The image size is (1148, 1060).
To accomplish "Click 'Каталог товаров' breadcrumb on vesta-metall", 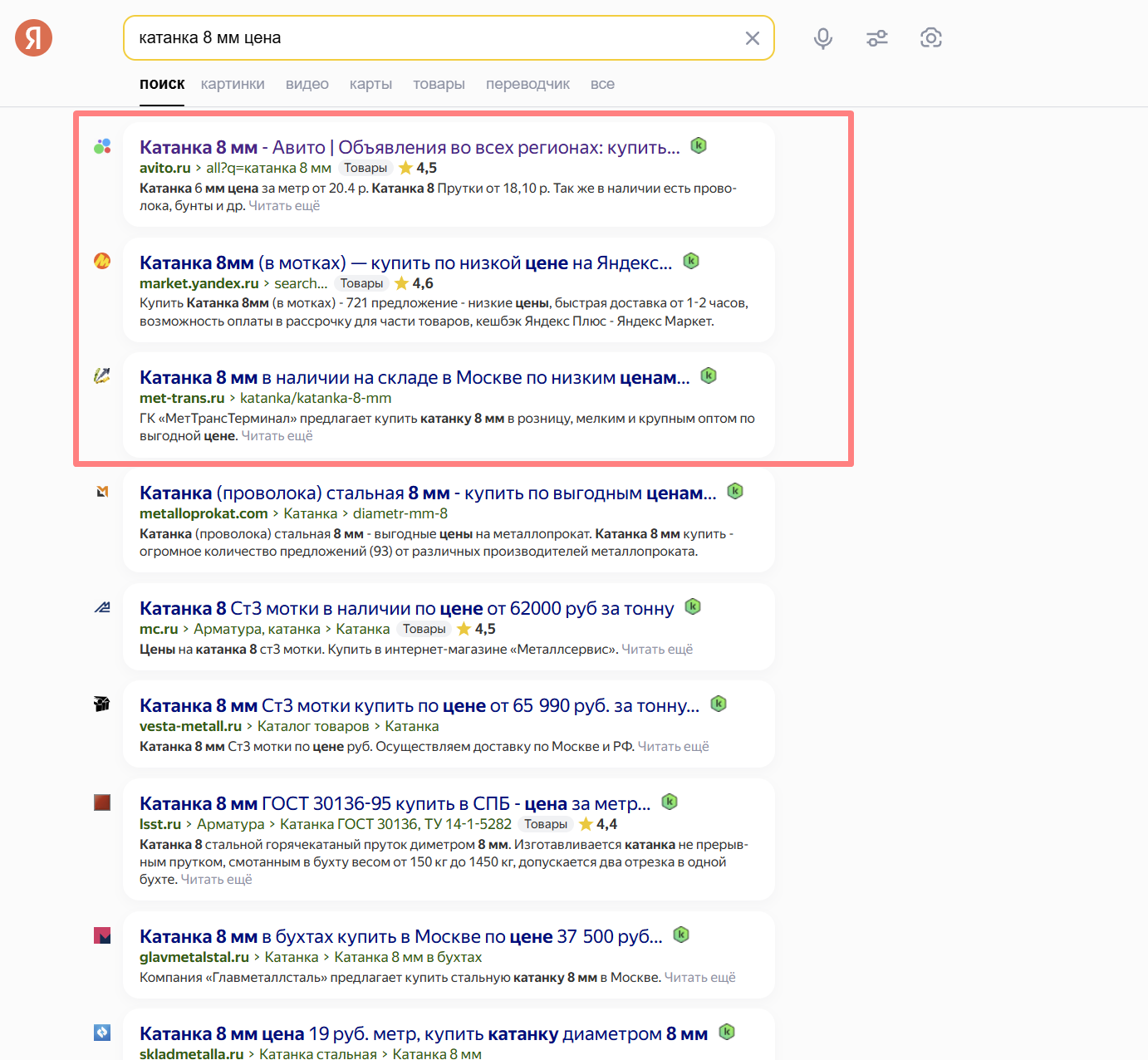I will pyautogui.click(x=313, y=726).
